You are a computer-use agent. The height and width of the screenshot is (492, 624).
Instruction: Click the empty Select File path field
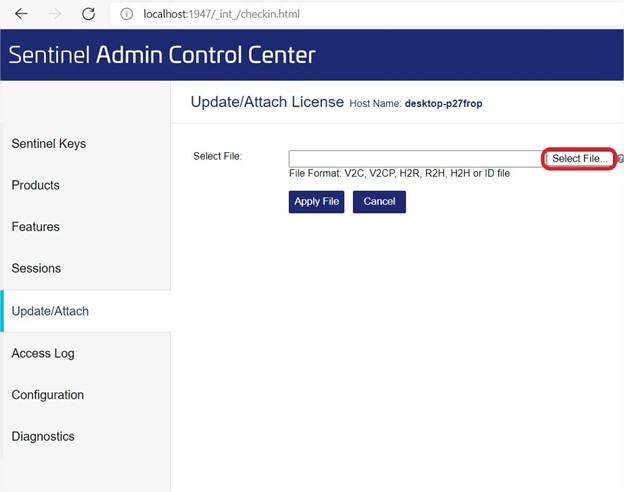pyautogui.click(x=417, y=159)
